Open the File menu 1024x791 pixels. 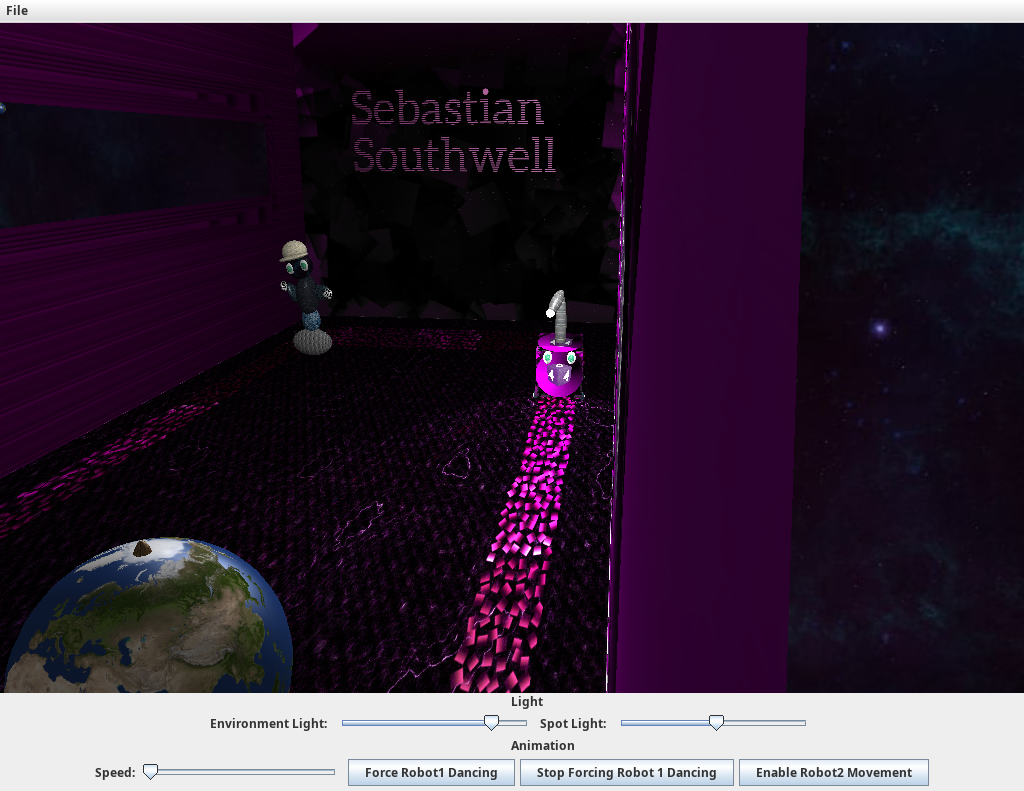(x=17, y=10)
